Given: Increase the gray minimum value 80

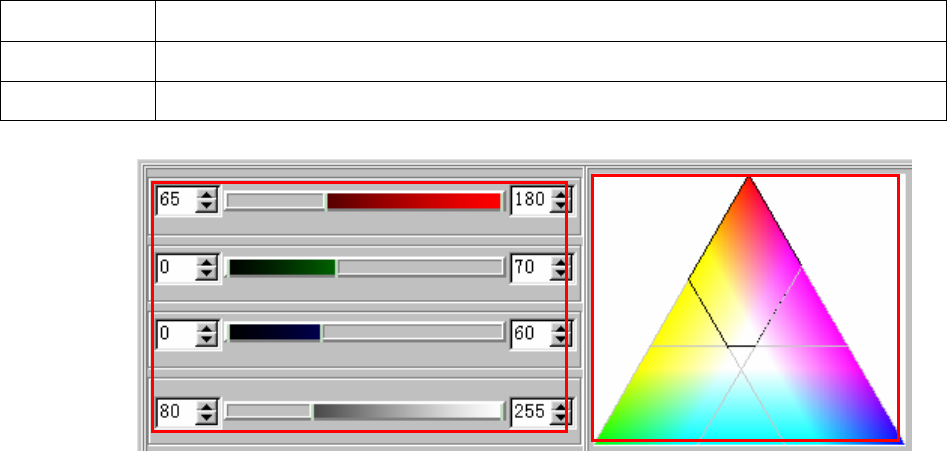Looking at the screenshot, I should click(x=207, y=406).
